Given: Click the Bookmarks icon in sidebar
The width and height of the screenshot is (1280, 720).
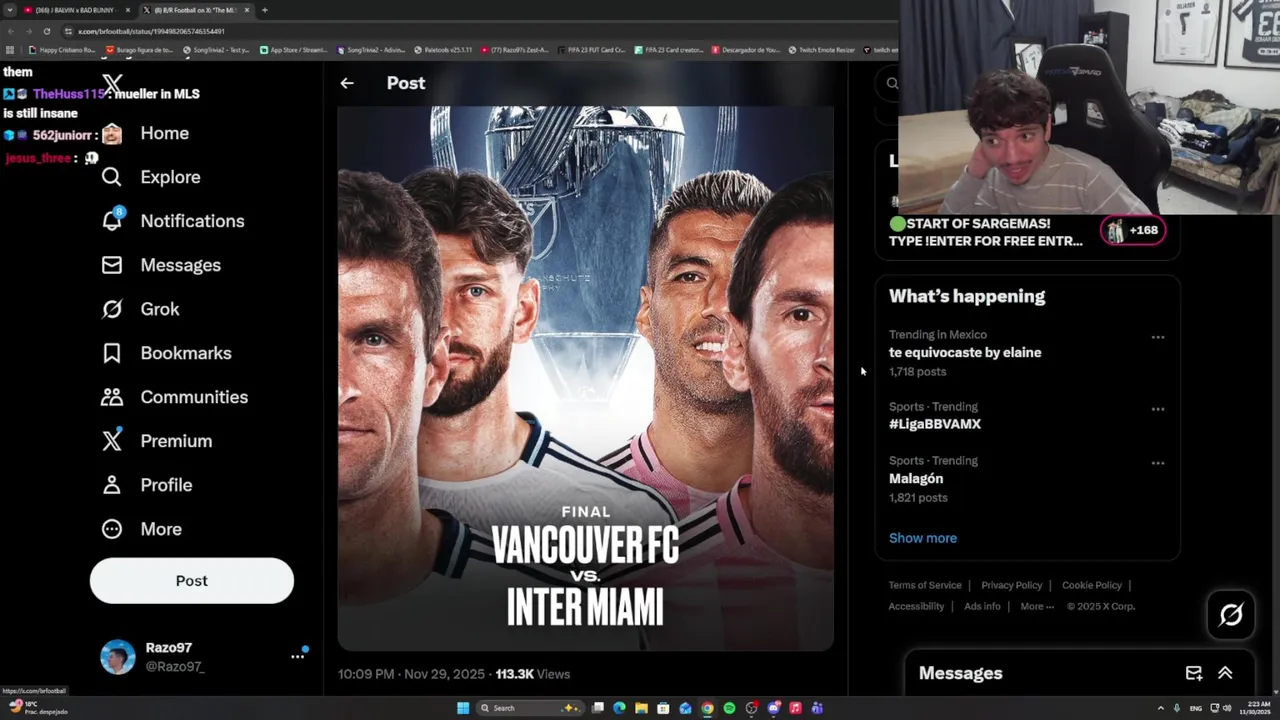Looking at the screenshot, I should click(112, 353).
